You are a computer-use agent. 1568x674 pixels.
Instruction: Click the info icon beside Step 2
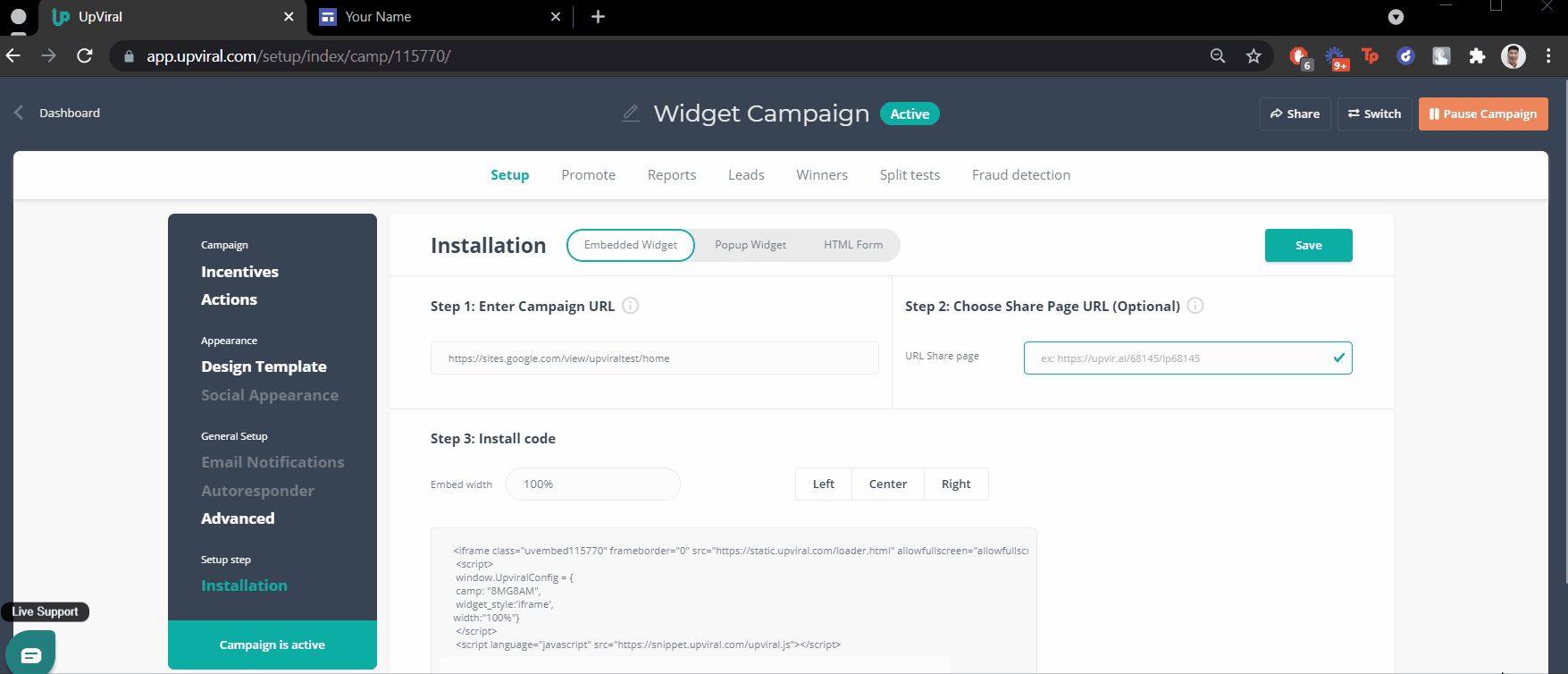click(1195, 306)
